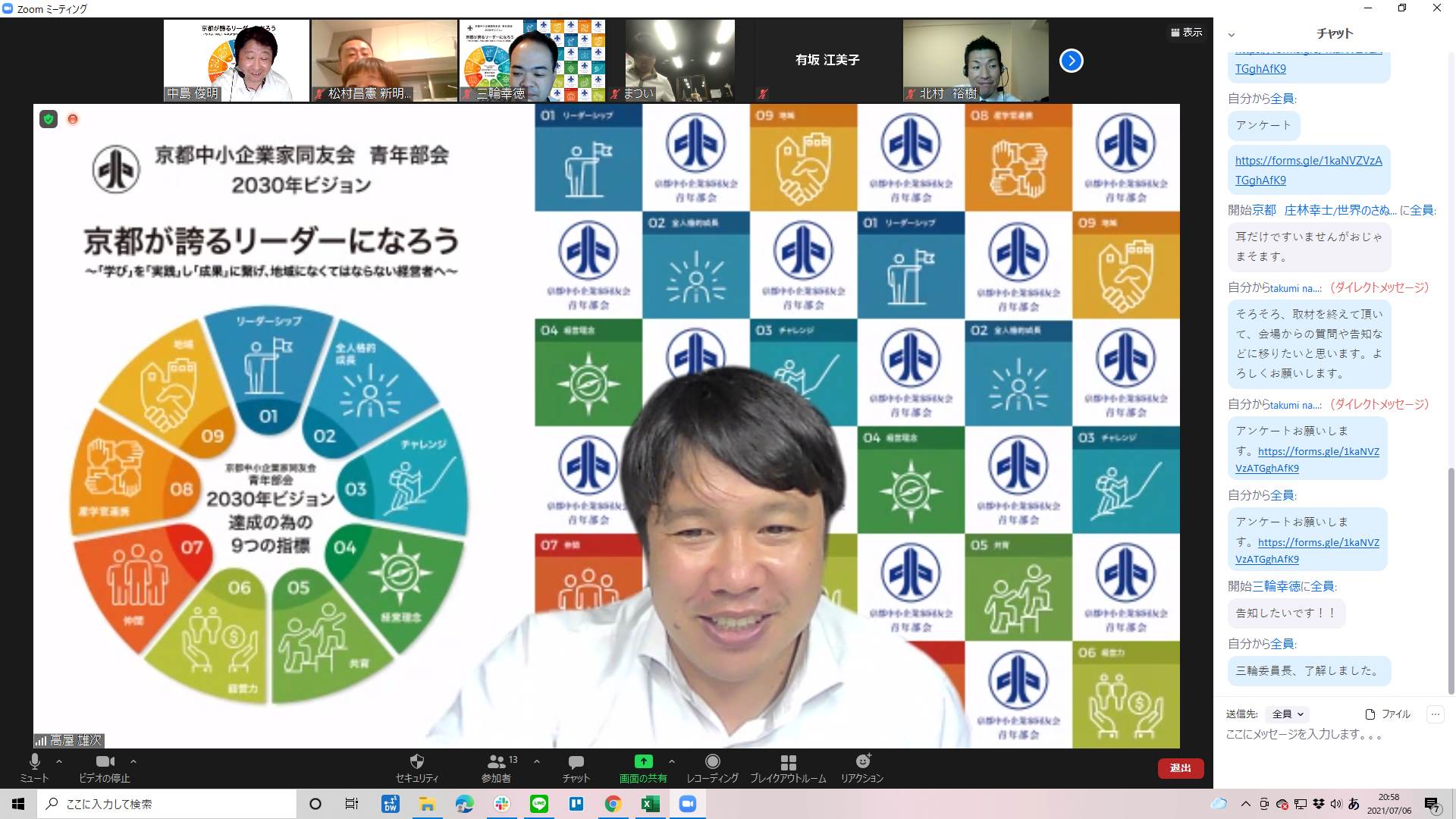This screenshot has width=1456, height=819.
Task: Click sender name 三輪幸徳 in chat
Action: point(1276,586)
